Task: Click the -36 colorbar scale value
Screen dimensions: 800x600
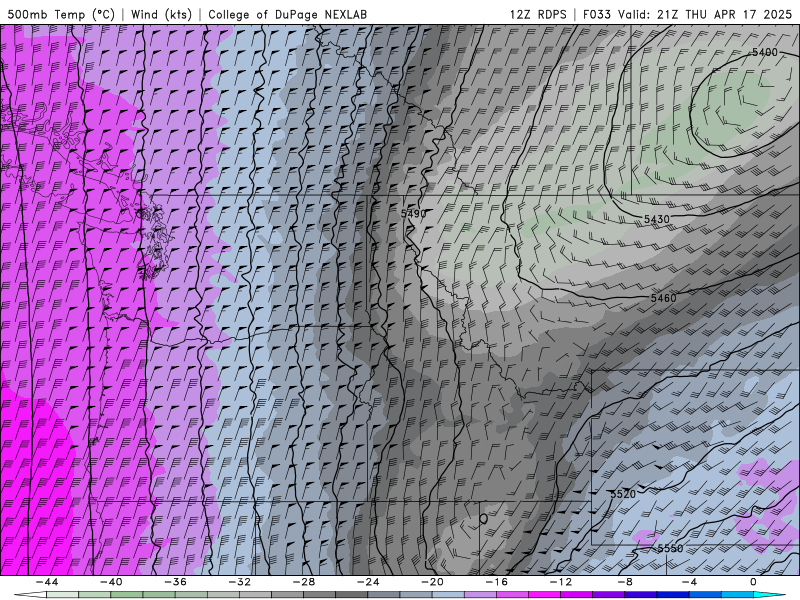Action: [x=176, y=582]
